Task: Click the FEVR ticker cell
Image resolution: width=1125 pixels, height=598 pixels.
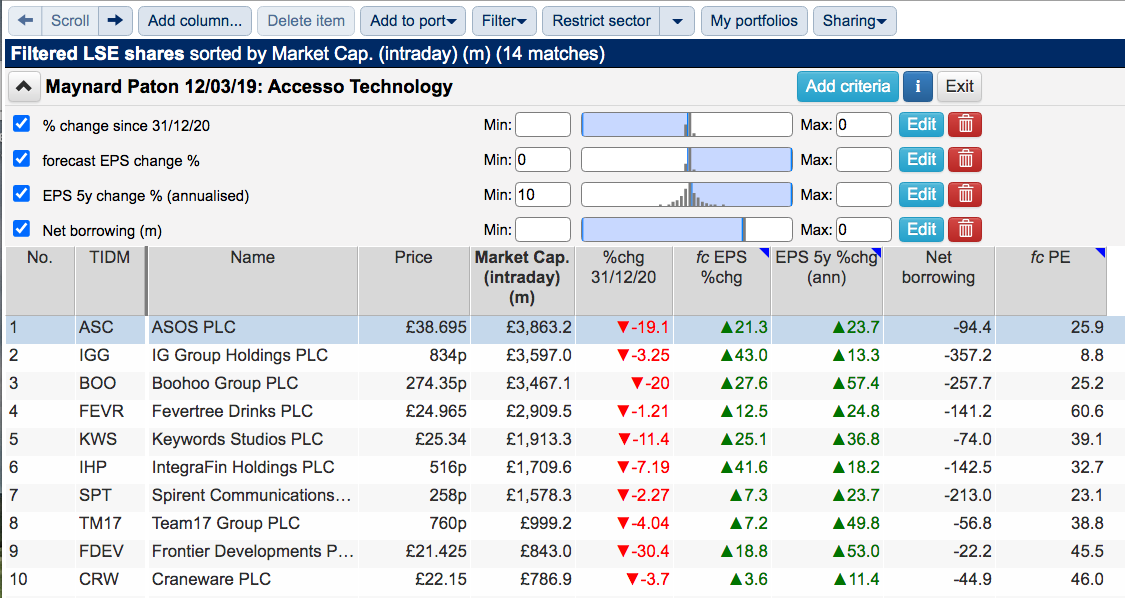Action: point(110,411)
